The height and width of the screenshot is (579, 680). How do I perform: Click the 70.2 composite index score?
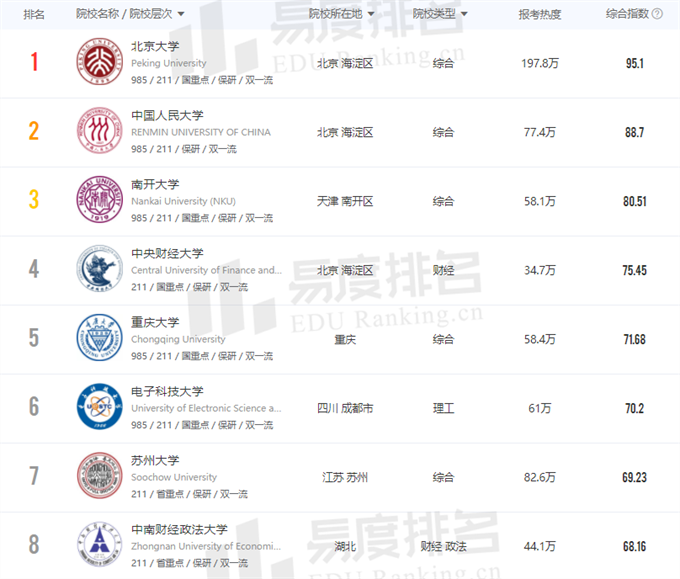(634, 408)
